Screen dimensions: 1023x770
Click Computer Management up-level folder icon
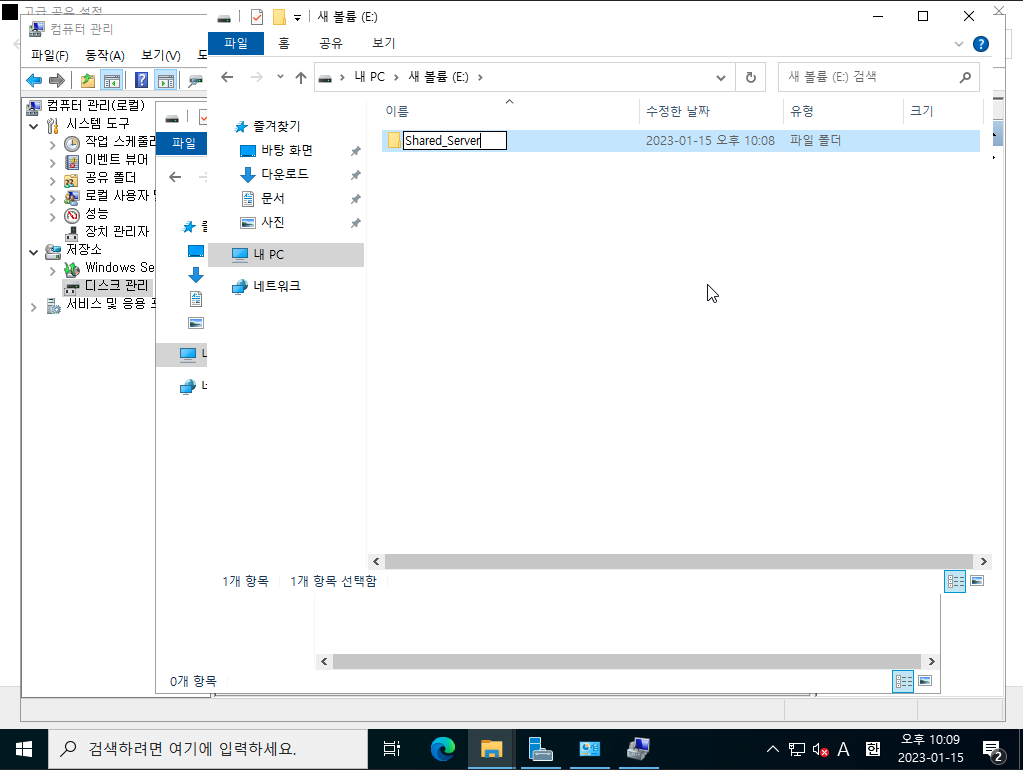tap(88, 80)
